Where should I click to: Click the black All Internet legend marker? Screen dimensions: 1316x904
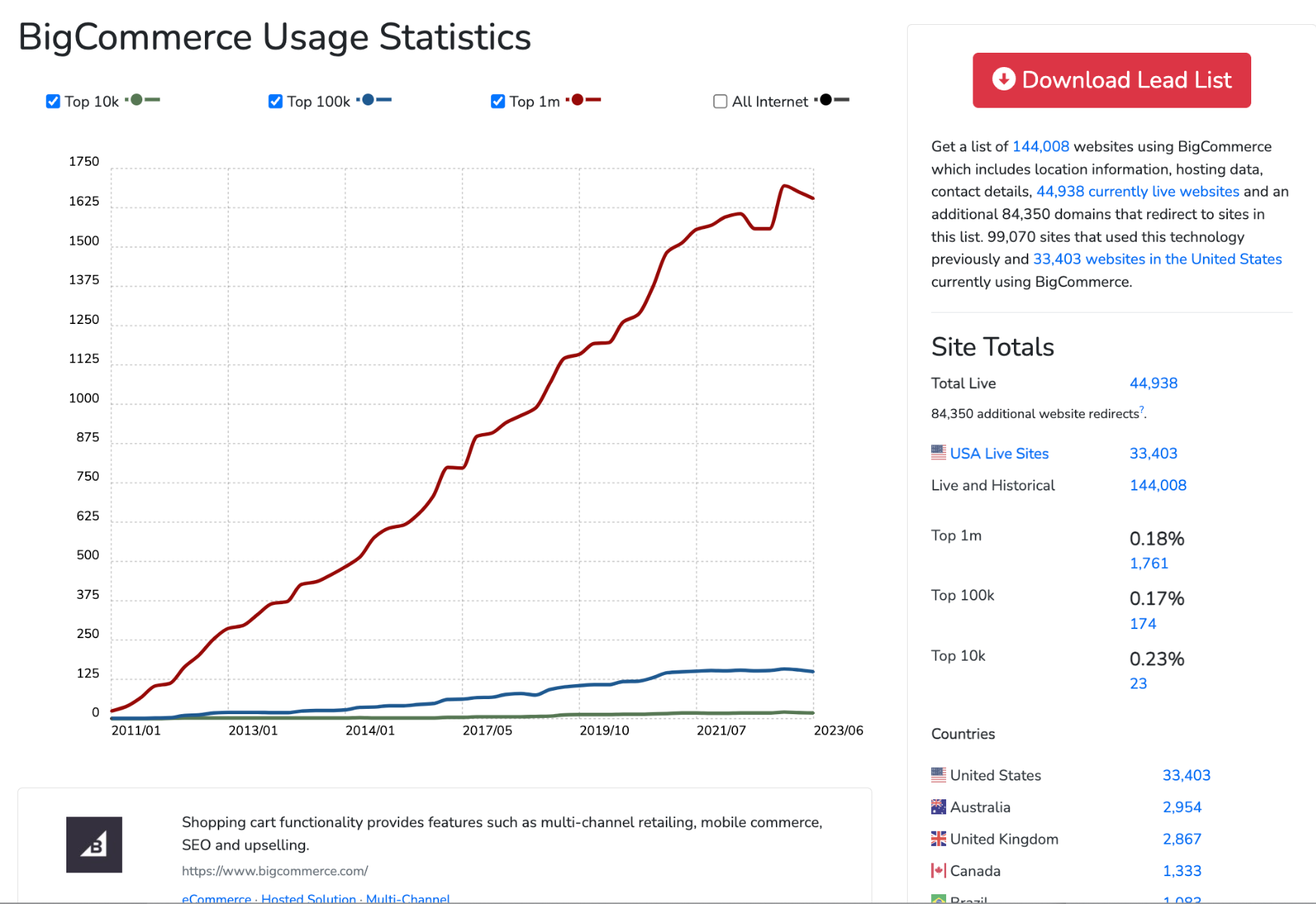pyautogui.click(x=832, y=99)
